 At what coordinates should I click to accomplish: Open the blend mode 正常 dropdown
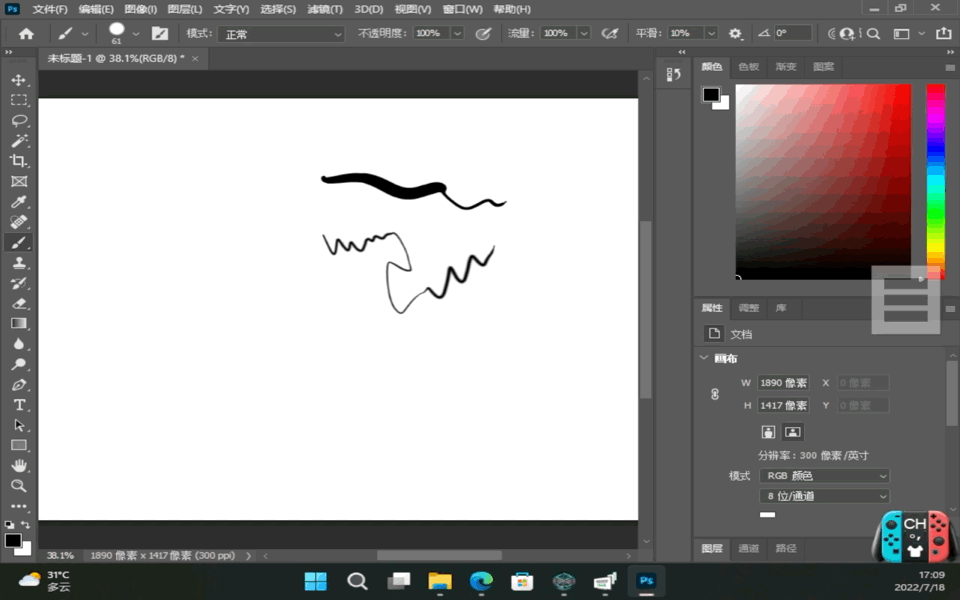coord(281,34)
